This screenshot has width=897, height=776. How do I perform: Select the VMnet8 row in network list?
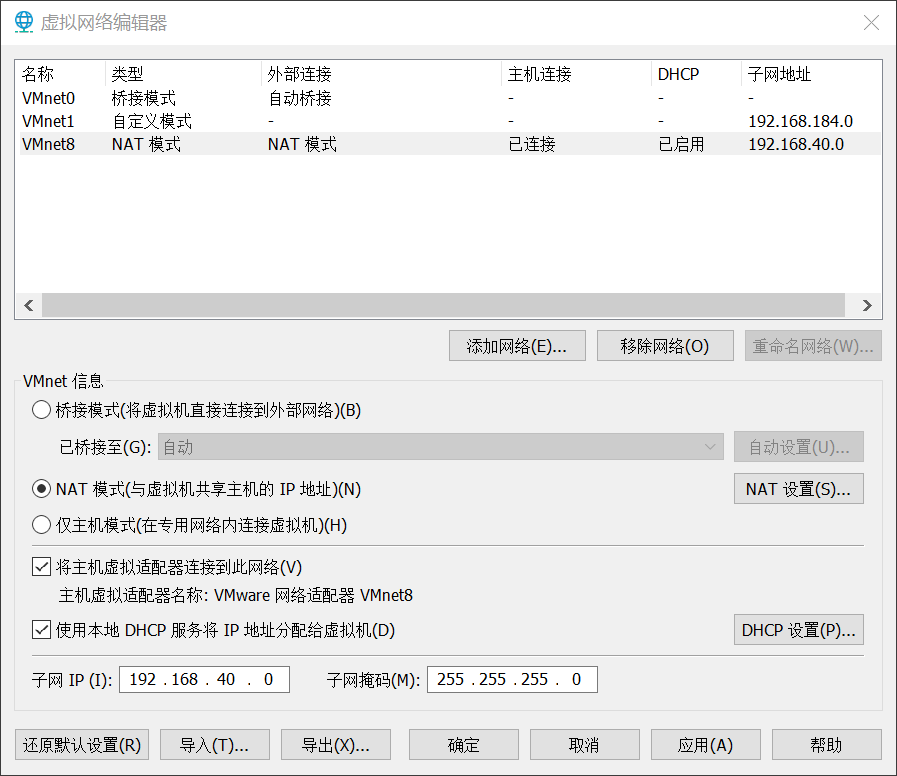[450, 144]
